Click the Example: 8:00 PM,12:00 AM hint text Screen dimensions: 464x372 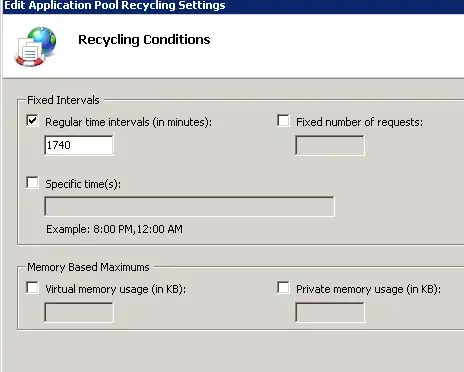[114, 229]
